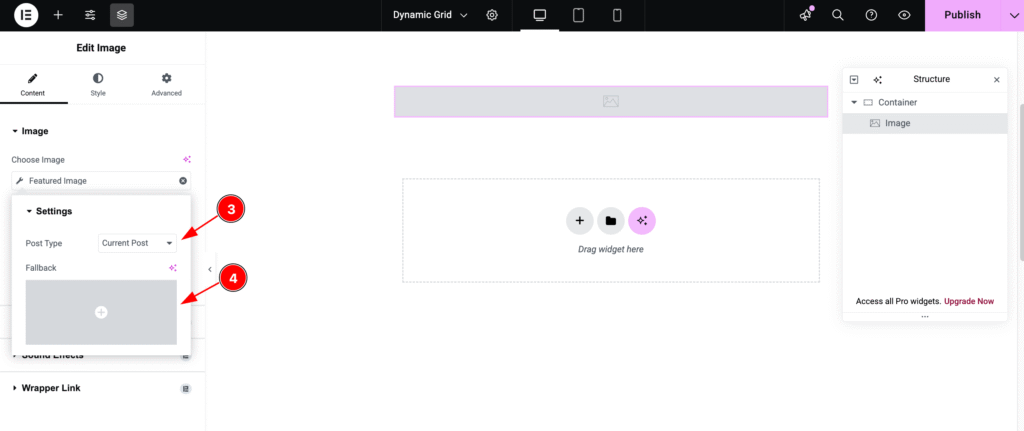Toggle the Structure layers icon

click(122, 15)
